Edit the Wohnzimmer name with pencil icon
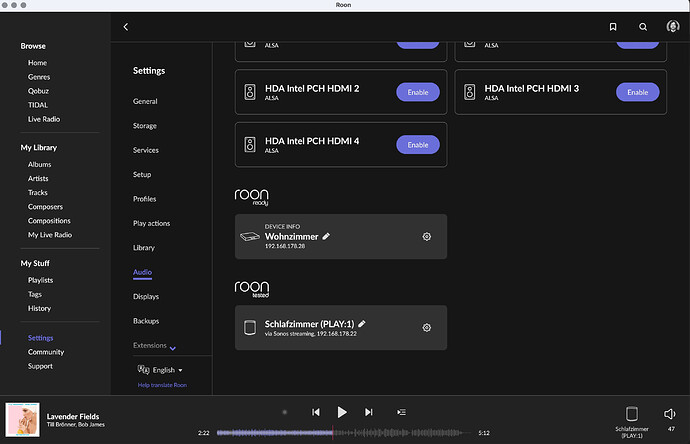The image size is (690, 444). [x=326, y=236]
